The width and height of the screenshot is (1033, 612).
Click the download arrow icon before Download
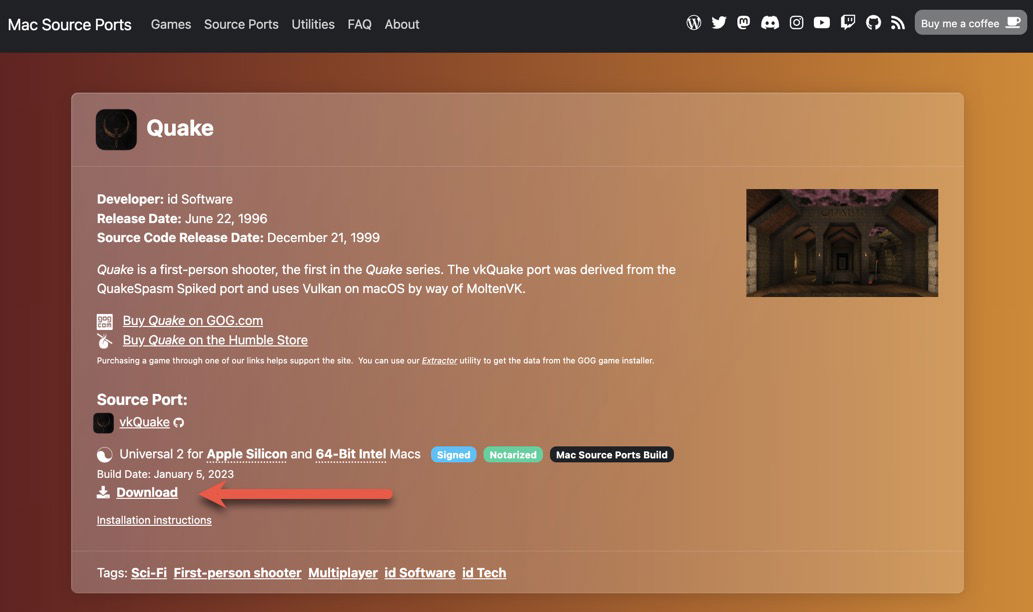coord(103,491)
